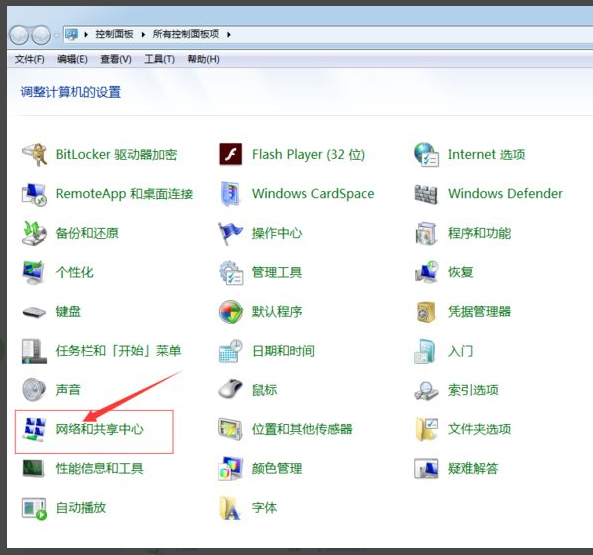The image size is (593, 555).
Task: Open the 声音 speaker icon
Action: point(34,390)
